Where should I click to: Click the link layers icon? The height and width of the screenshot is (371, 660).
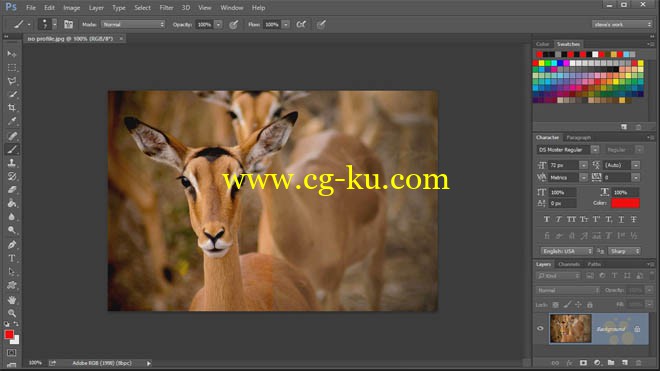pos(555,363)
